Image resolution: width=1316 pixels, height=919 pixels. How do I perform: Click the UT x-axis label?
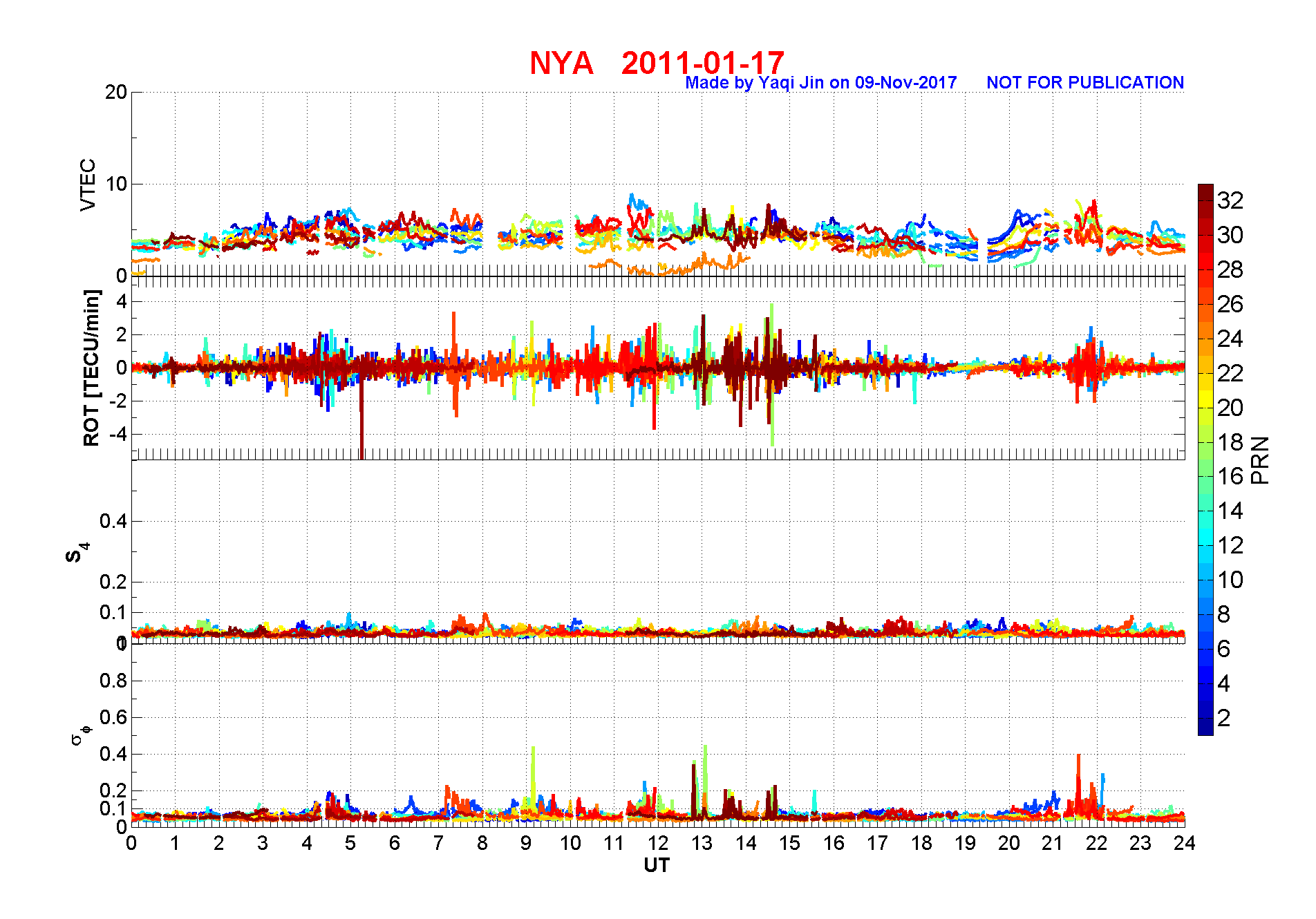pyautogui.click(x=657, y=865)
